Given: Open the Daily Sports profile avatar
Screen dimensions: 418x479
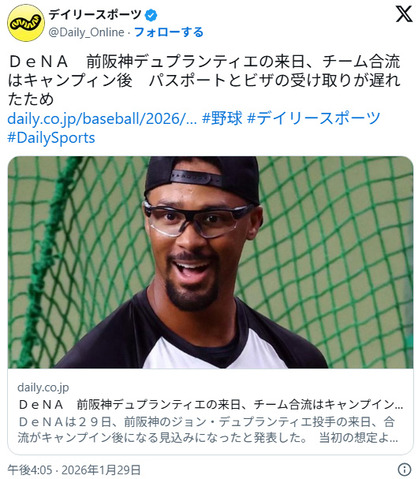Looking at the screenshot, I should (x=26, y=23).
